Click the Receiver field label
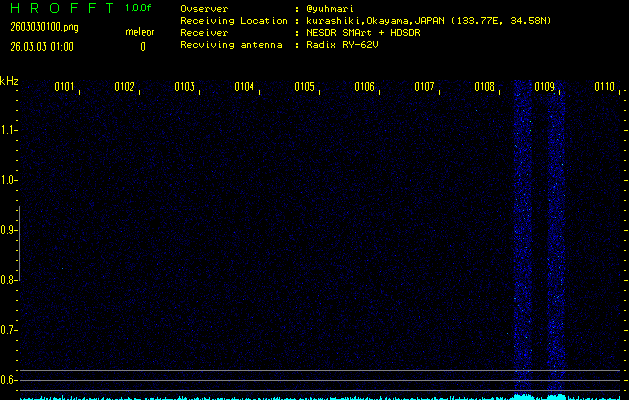This screenshot has height=400, width=629. (x=204, y=33)
